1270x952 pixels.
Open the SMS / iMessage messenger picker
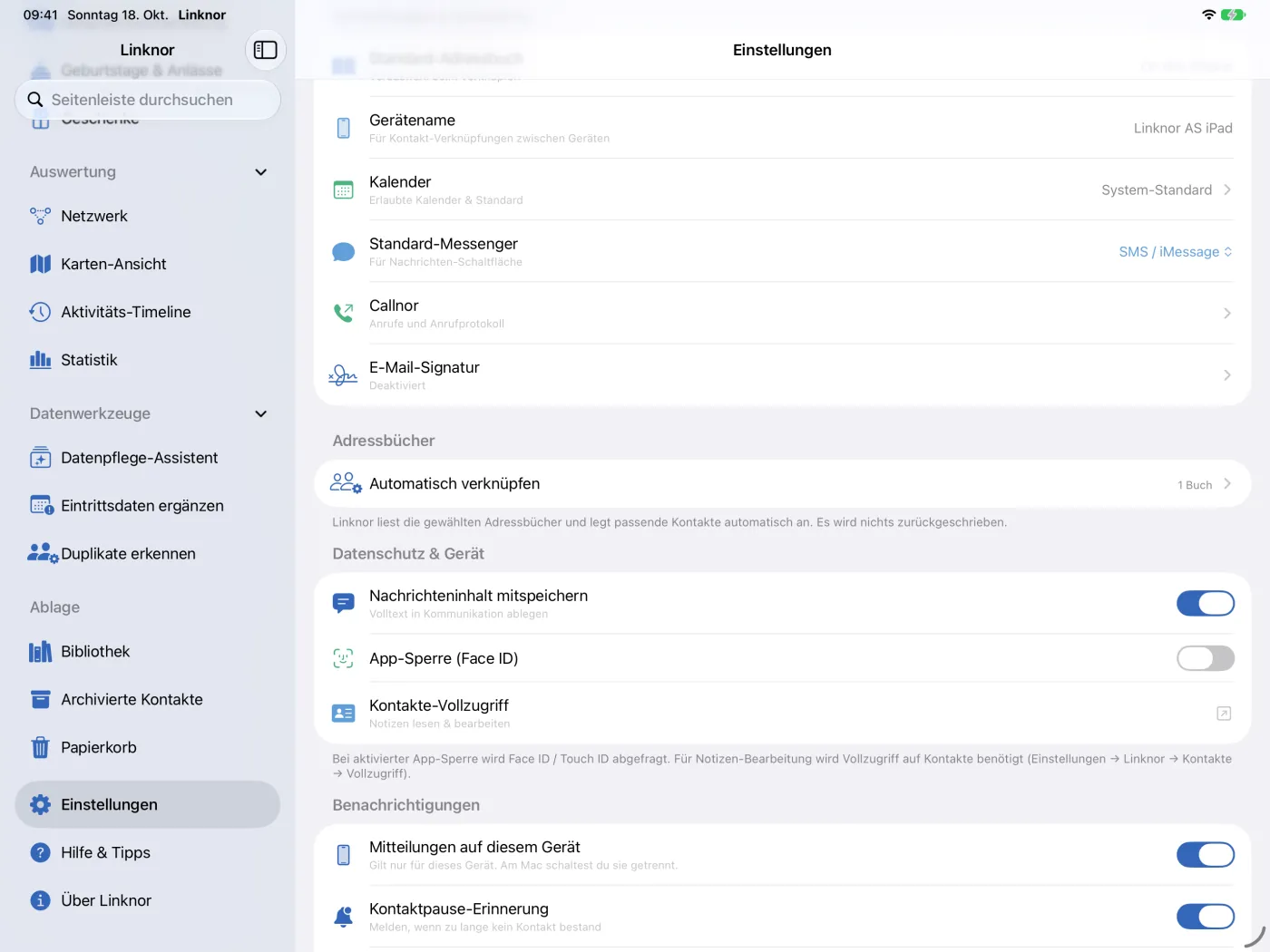tap(1176, 252)
